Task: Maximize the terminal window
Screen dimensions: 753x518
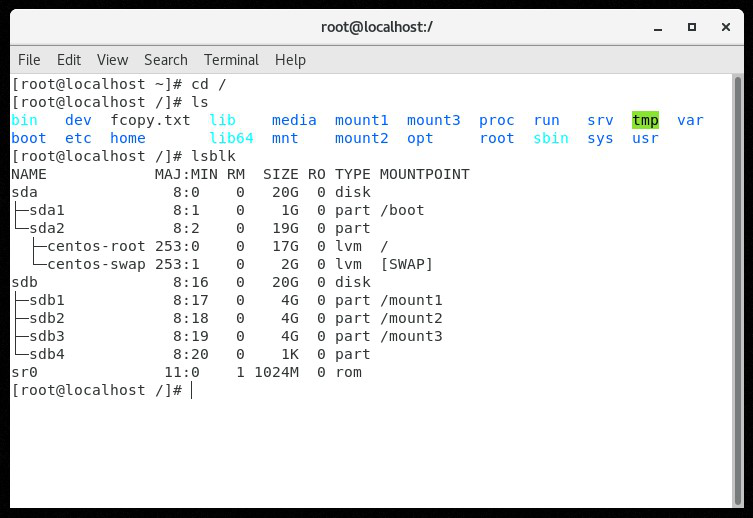Action: pos(693,26)
